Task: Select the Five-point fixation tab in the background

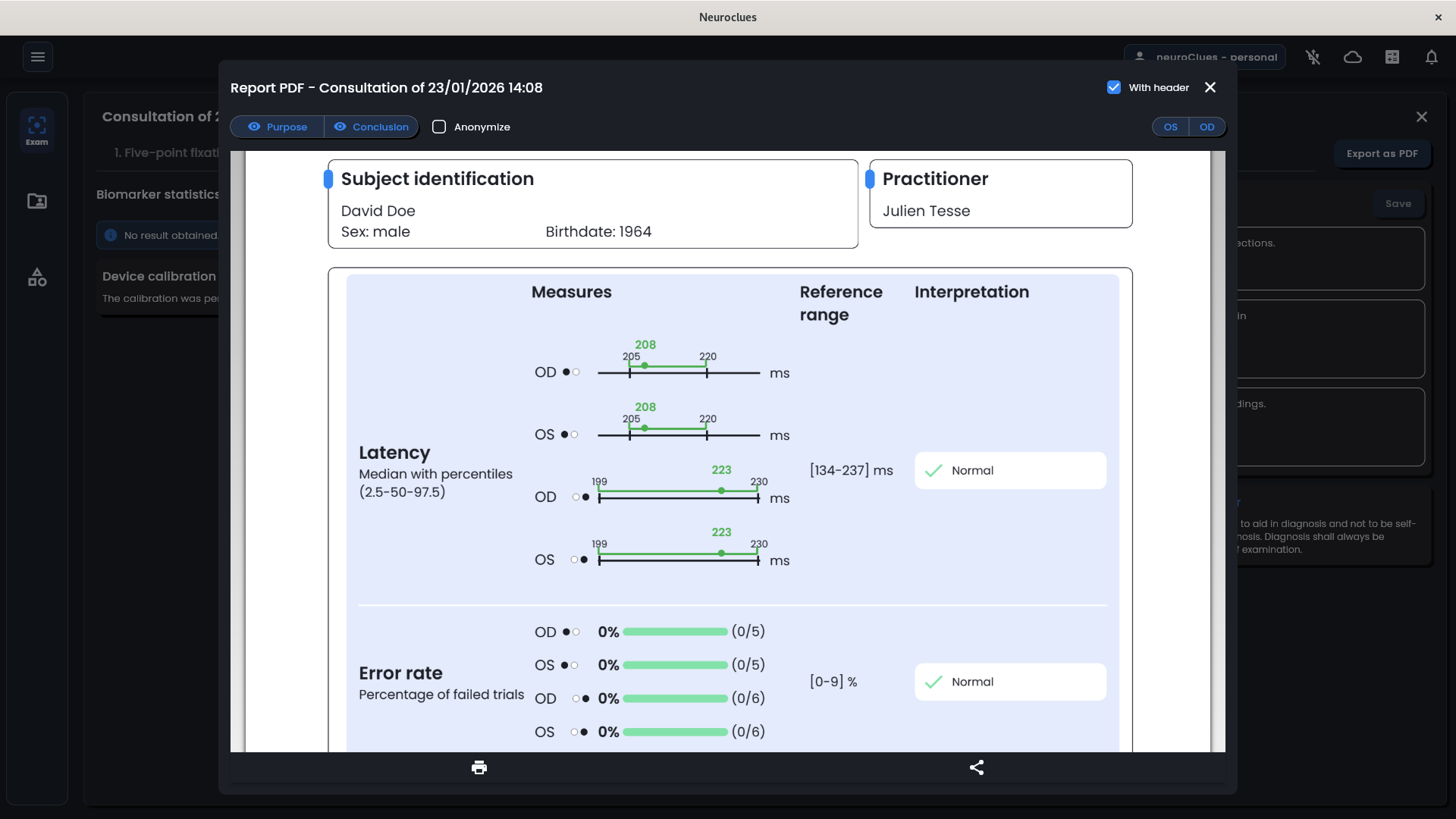Action: coord(166,152)
